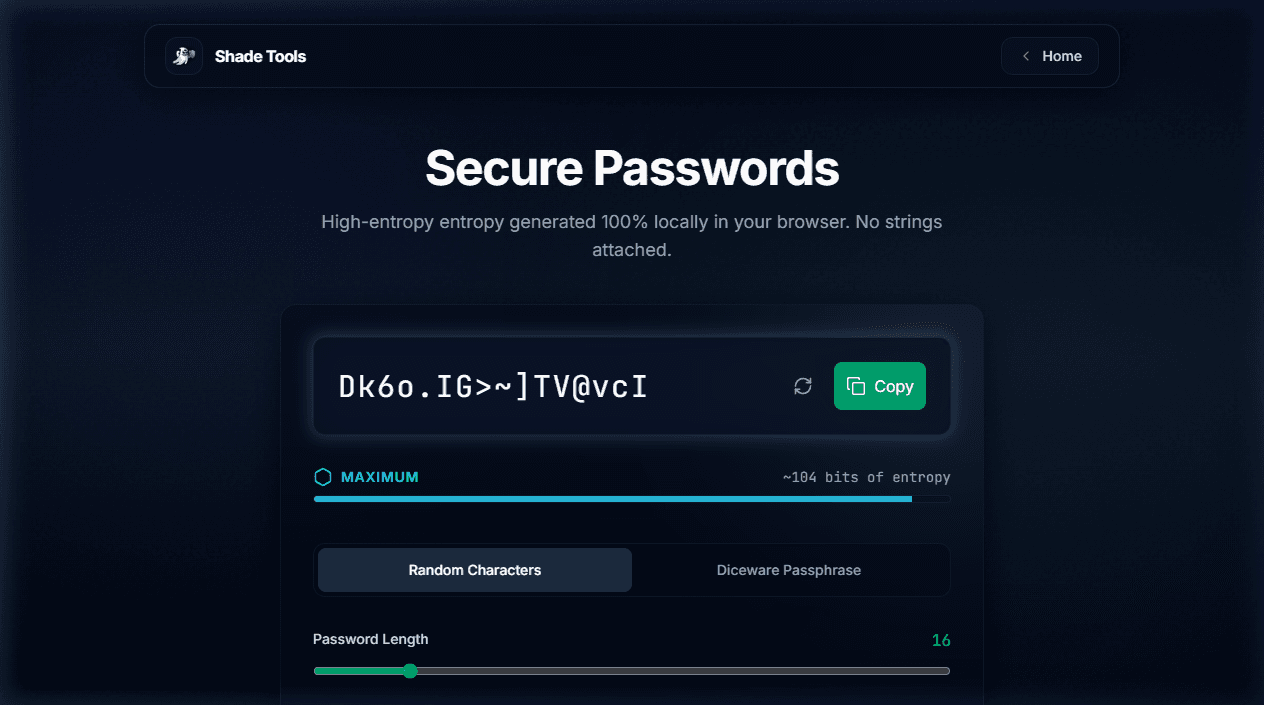Screen dimensions: 1264x705
Task: Click the Copy button
Action: tap(880, 386)
